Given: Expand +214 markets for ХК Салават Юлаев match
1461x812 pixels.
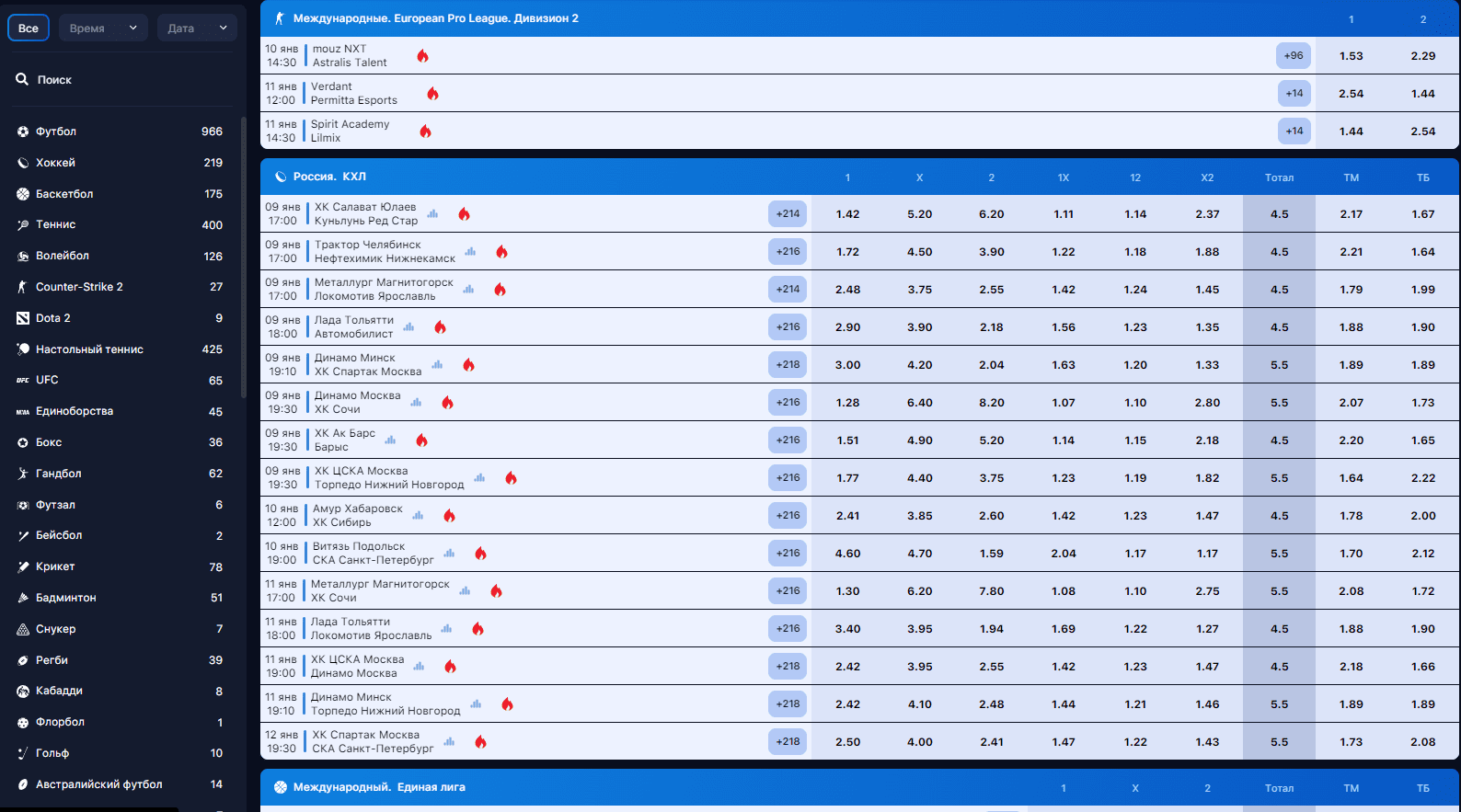Looking at the screenshot, I should tap(788, 213).
